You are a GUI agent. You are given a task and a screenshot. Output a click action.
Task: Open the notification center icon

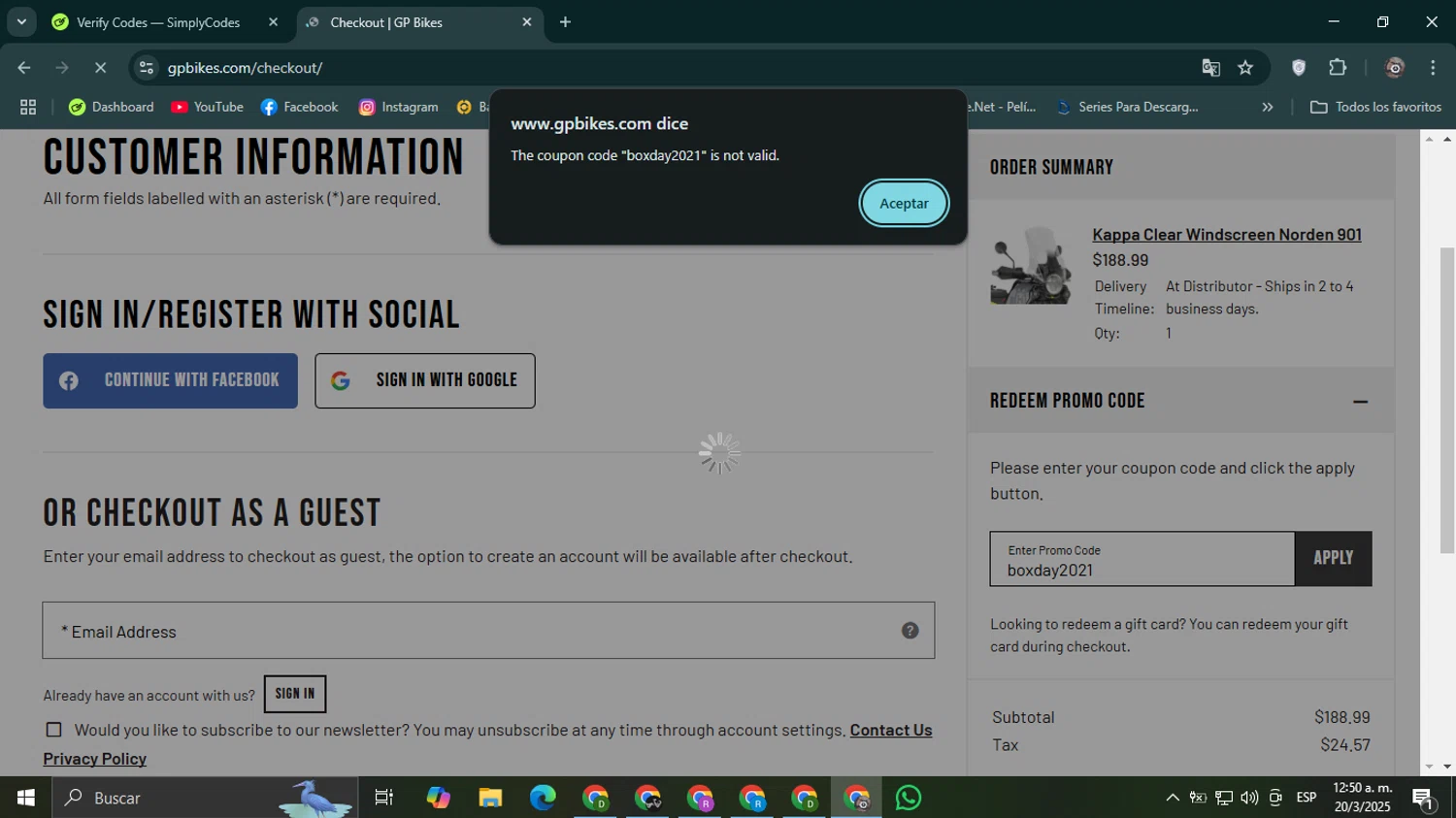1424,799
